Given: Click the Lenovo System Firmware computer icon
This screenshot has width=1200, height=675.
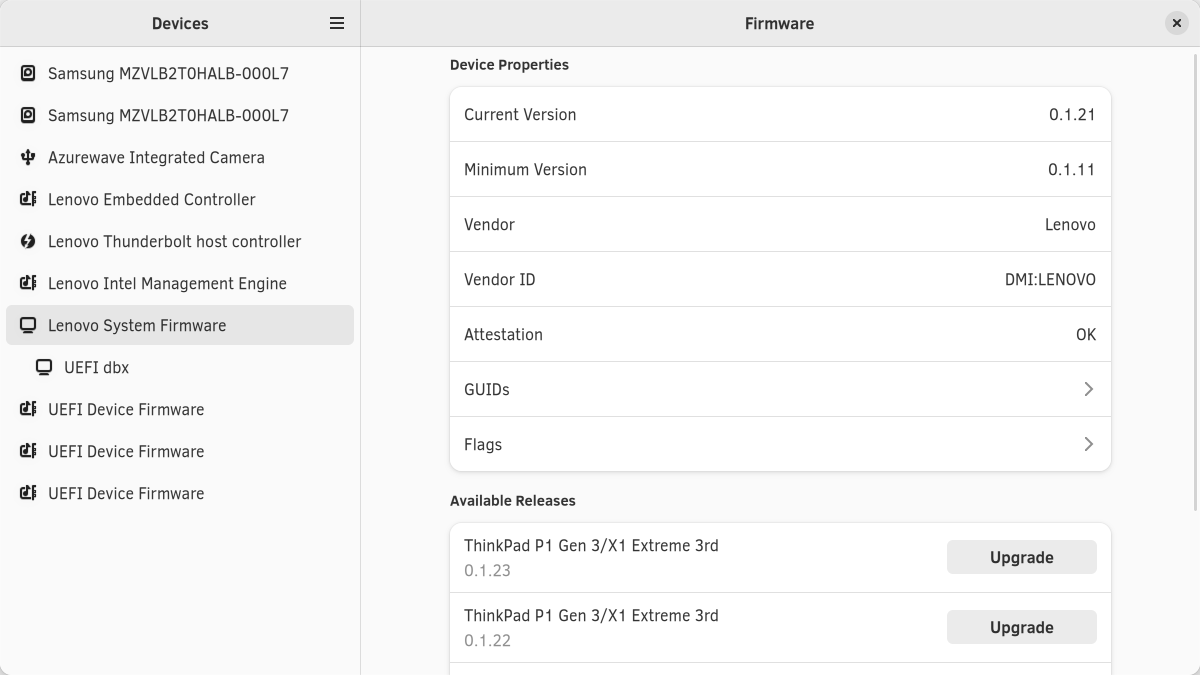Looking at the screenshot, I should click(x=28, y=325).
